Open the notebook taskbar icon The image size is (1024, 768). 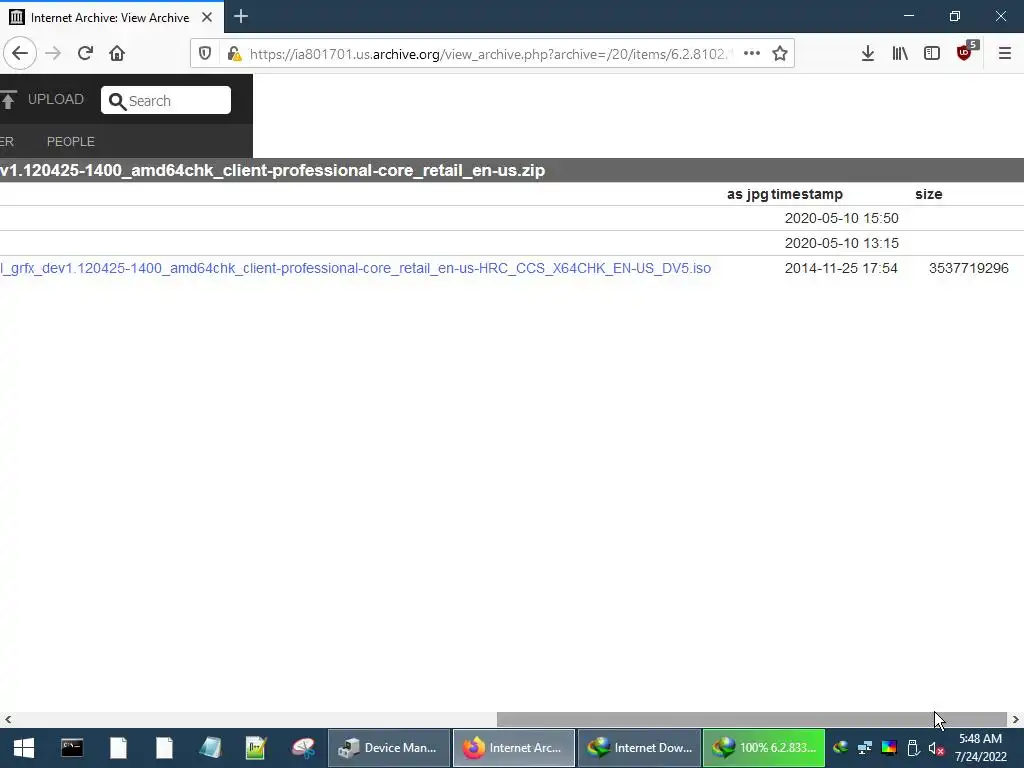210,748
